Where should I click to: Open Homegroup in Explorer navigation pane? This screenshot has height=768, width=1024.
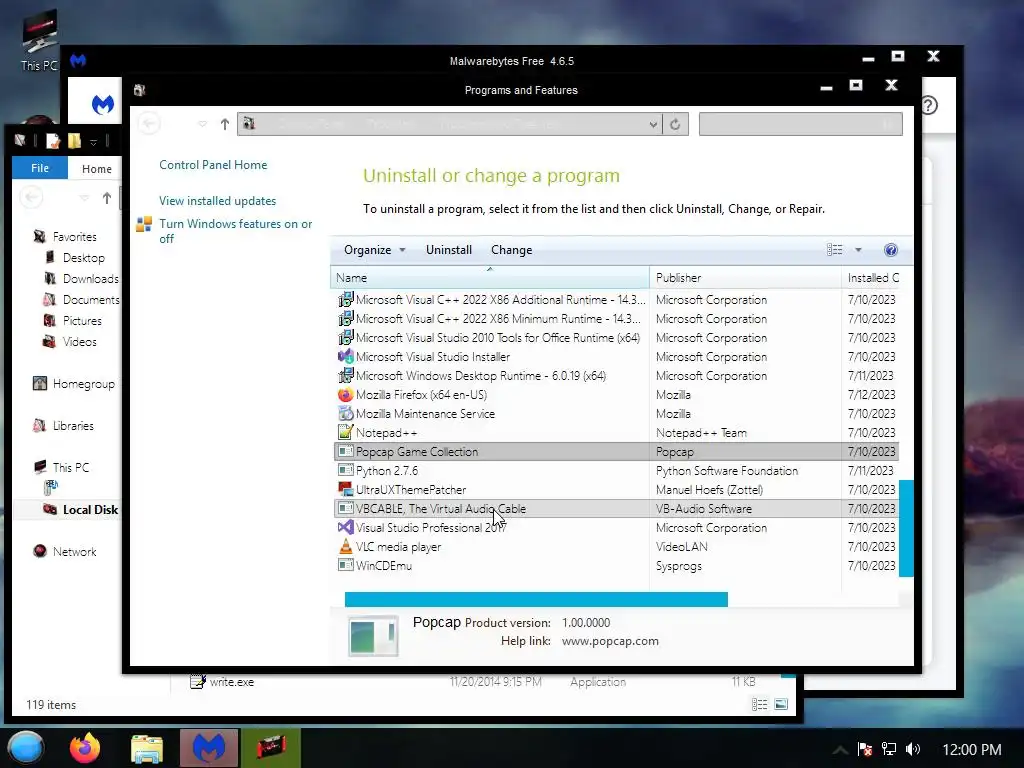click(74, 384)
